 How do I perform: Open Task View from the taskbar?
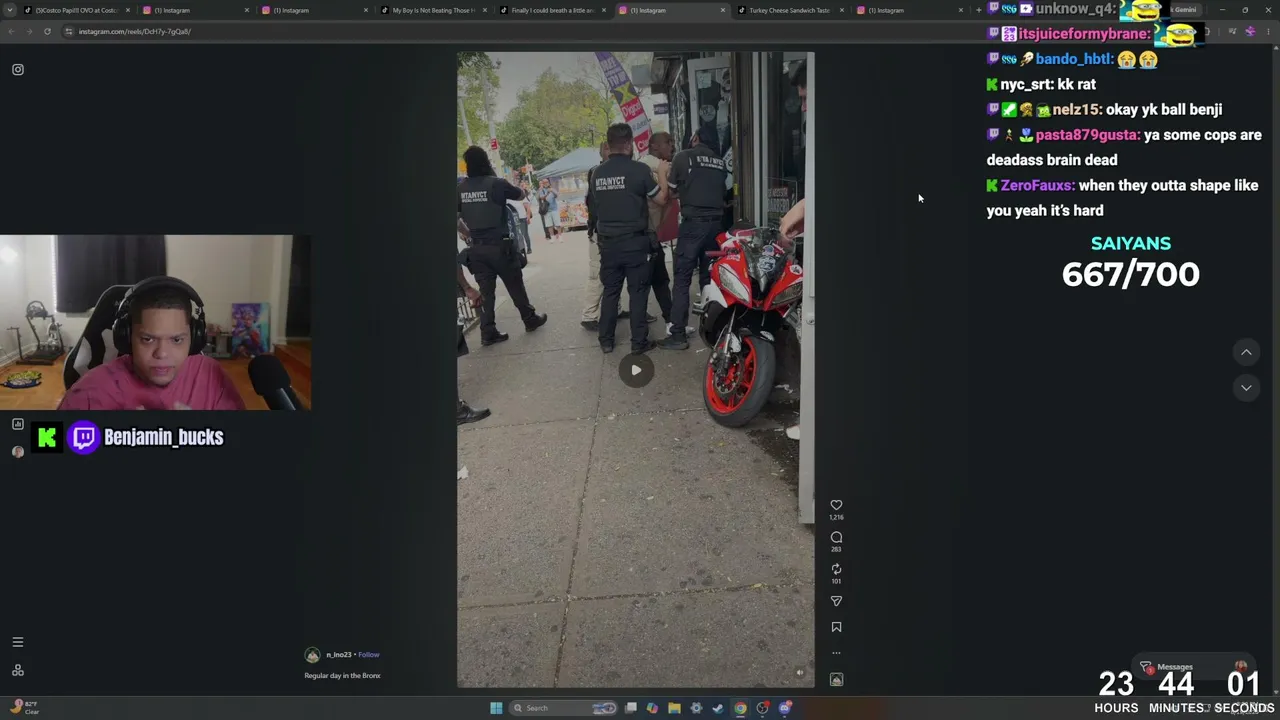click(x=631, y=708)
